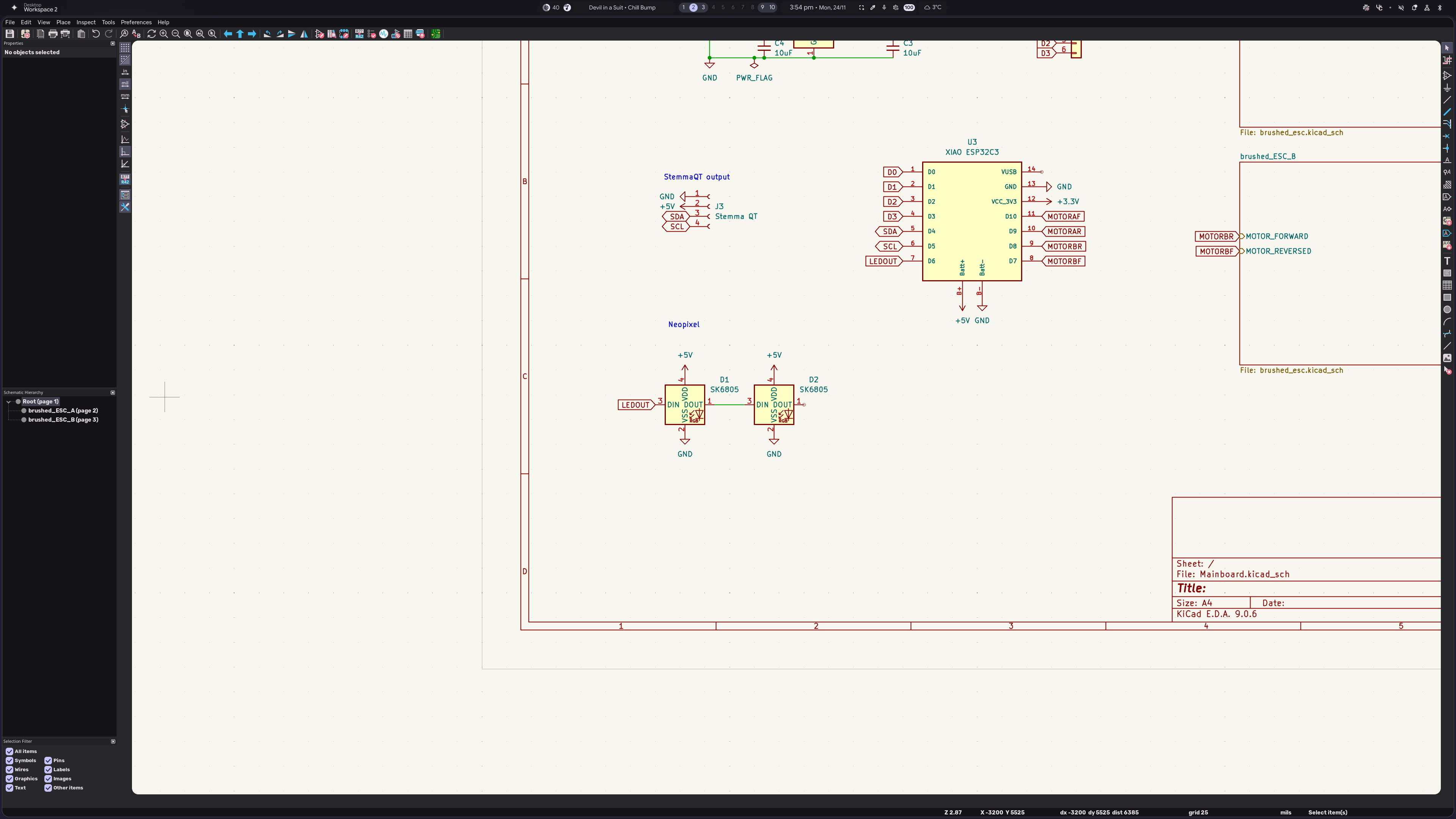Collapse the Root (page 1) tree node

8,401
